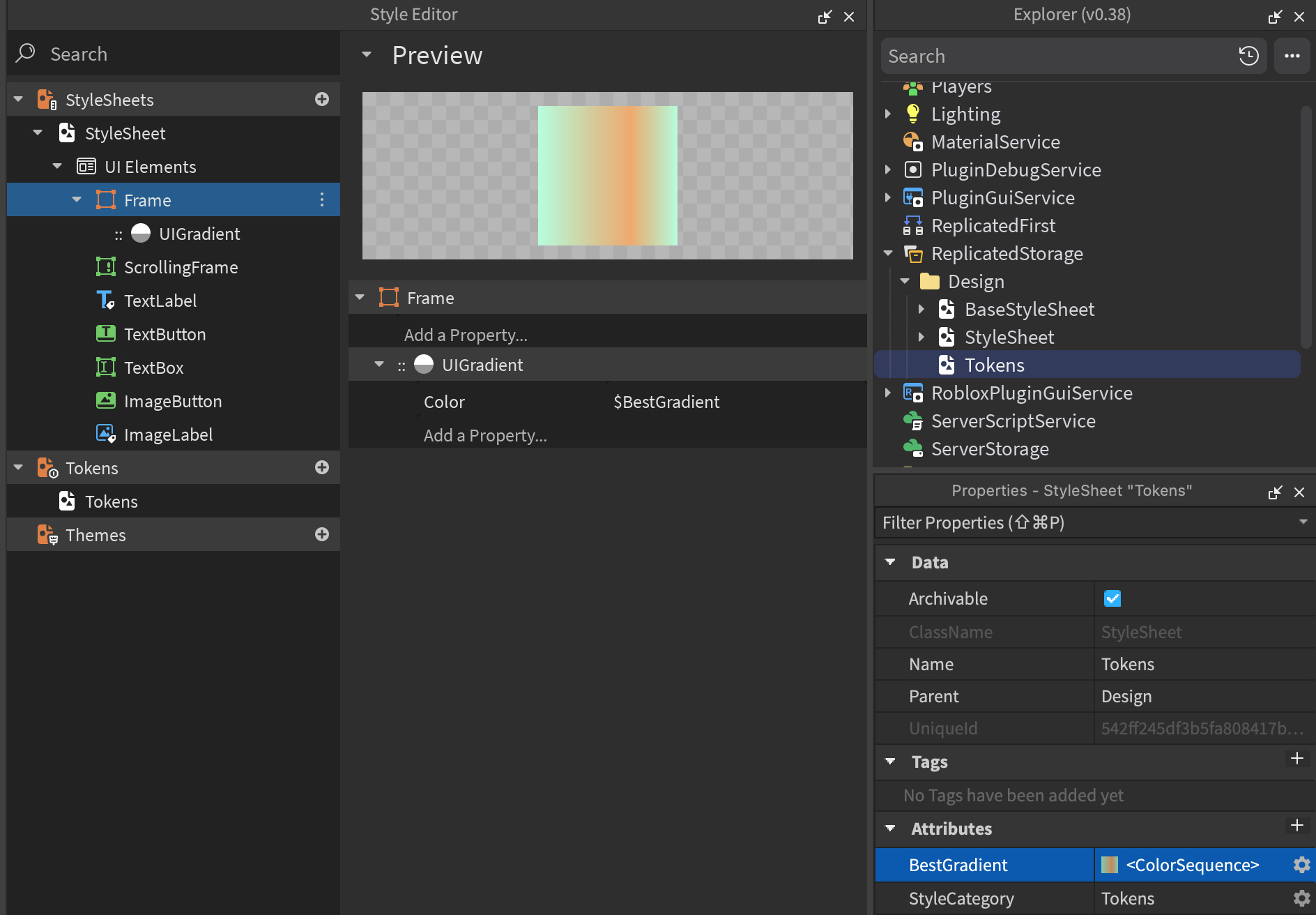This screenshot has height=915, width=1316.
Task: Click the StyleCategory attribute gear icon
Action: 1301,898
